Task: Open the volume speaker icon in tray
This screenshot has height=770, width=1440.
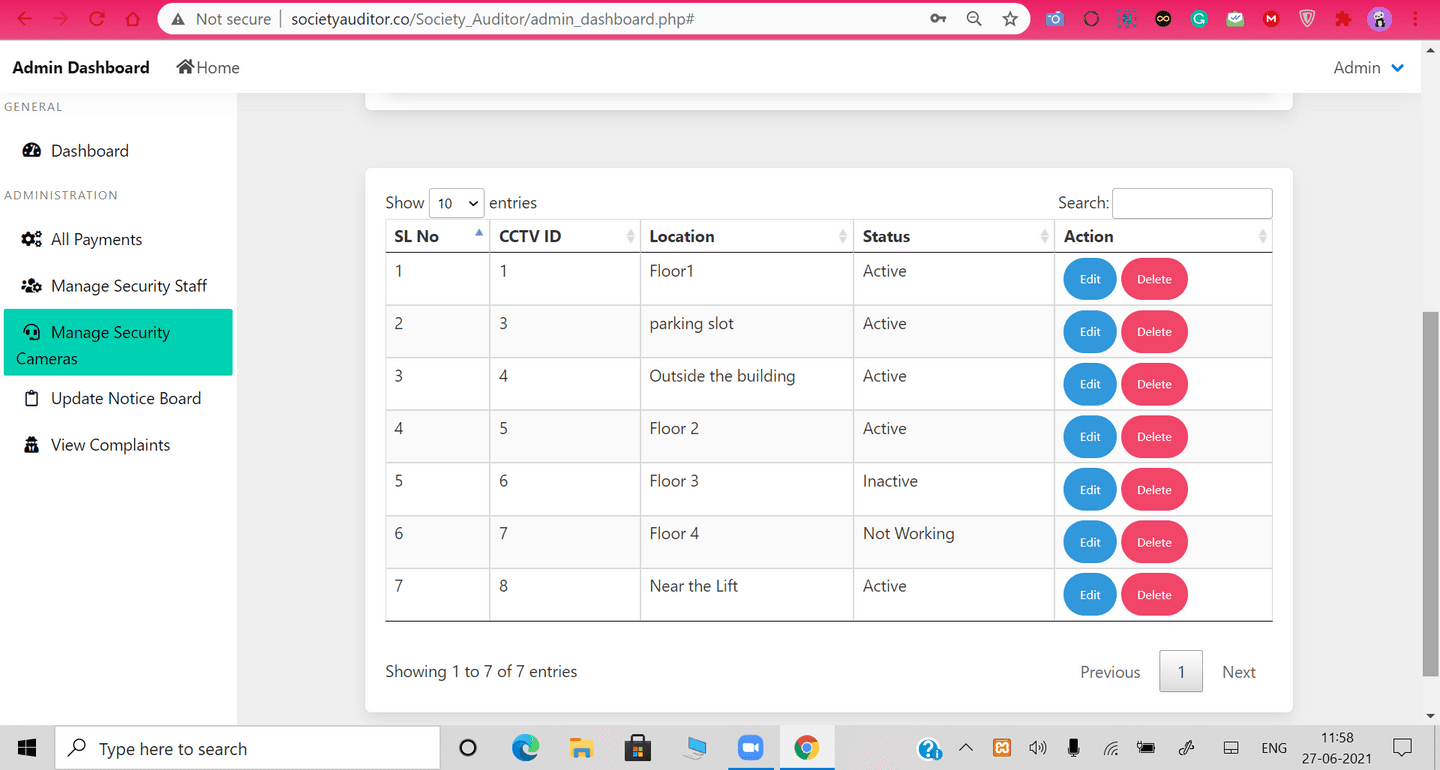Action: tap(1037, 748)
